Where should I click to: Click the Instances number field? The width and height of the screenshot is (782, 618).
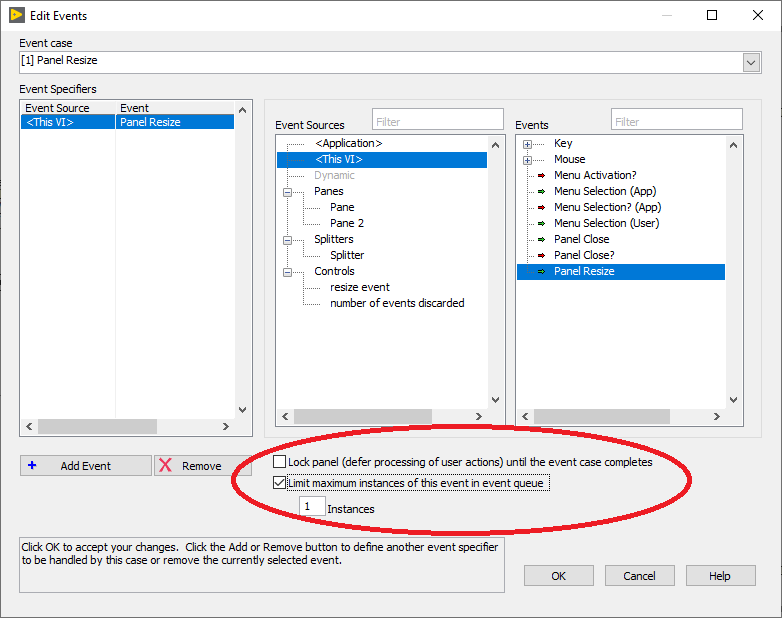tap(312, 506)
